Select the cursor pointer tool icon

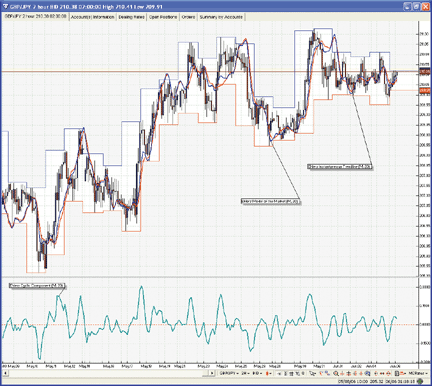point(312,373)
